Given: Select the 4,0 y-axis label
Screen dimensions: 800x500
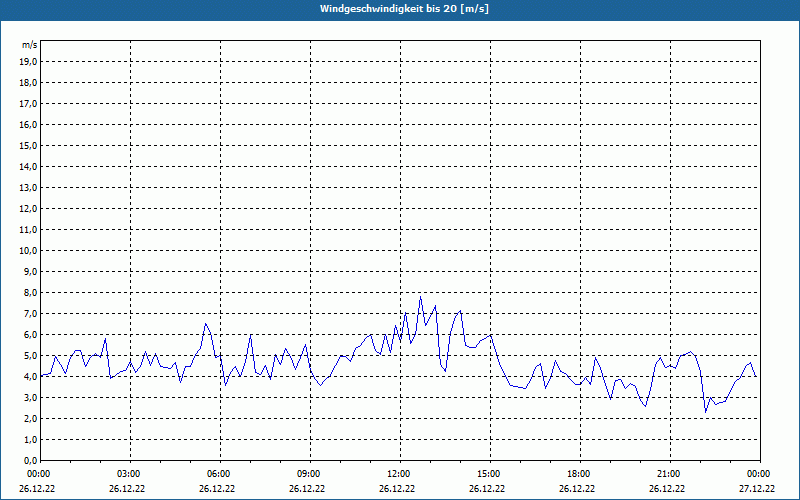Looking at the screenshot, I should click(31, 377).
